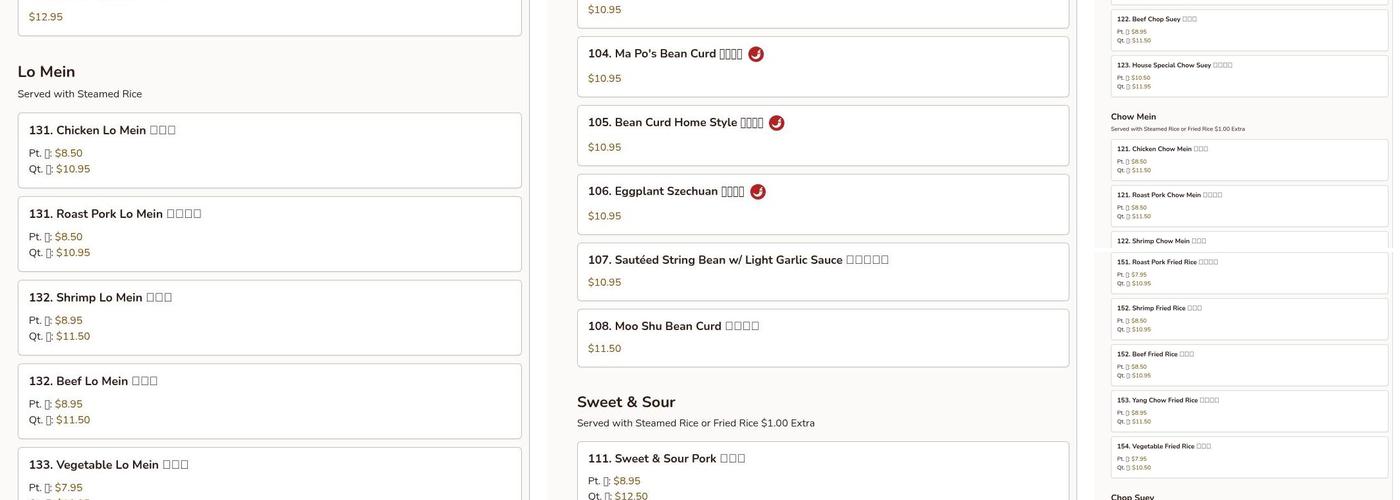Click the Chow Mein heading in the side preview
This screenshot has width=1400, height=500.
click(x=1133, y=117)
